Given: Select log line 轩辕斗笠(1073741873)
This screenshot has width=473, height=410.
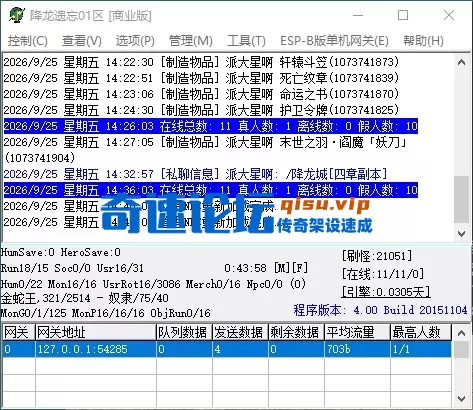Looking at the screenshot, I should [x=201, y=62].
